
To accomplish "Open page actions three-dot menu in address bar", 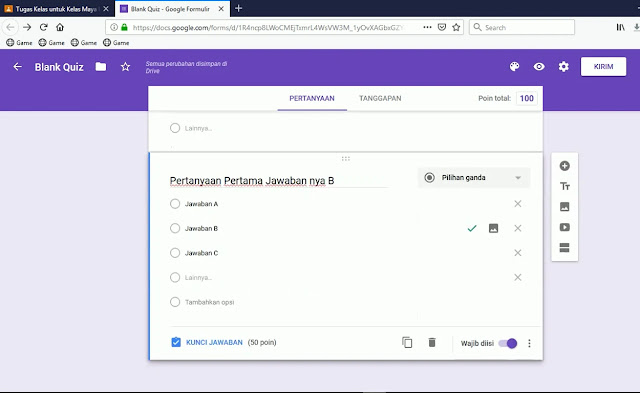I will (x=427, y=27).
